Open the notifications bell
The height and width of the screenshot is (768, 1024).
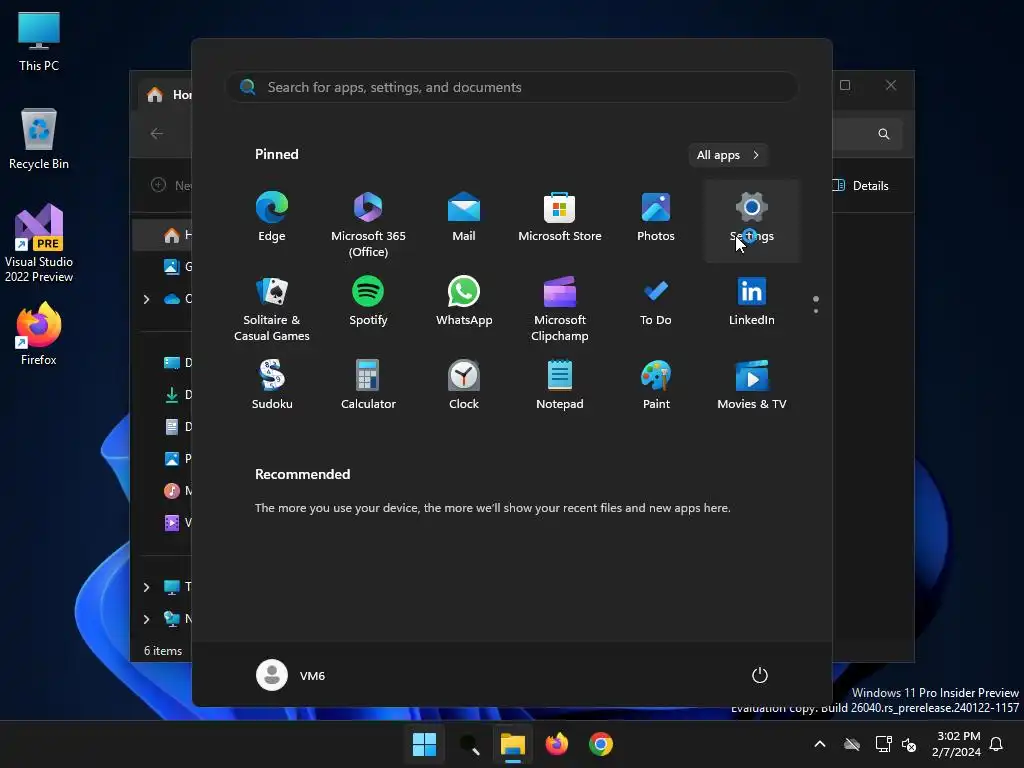[996, 744]
